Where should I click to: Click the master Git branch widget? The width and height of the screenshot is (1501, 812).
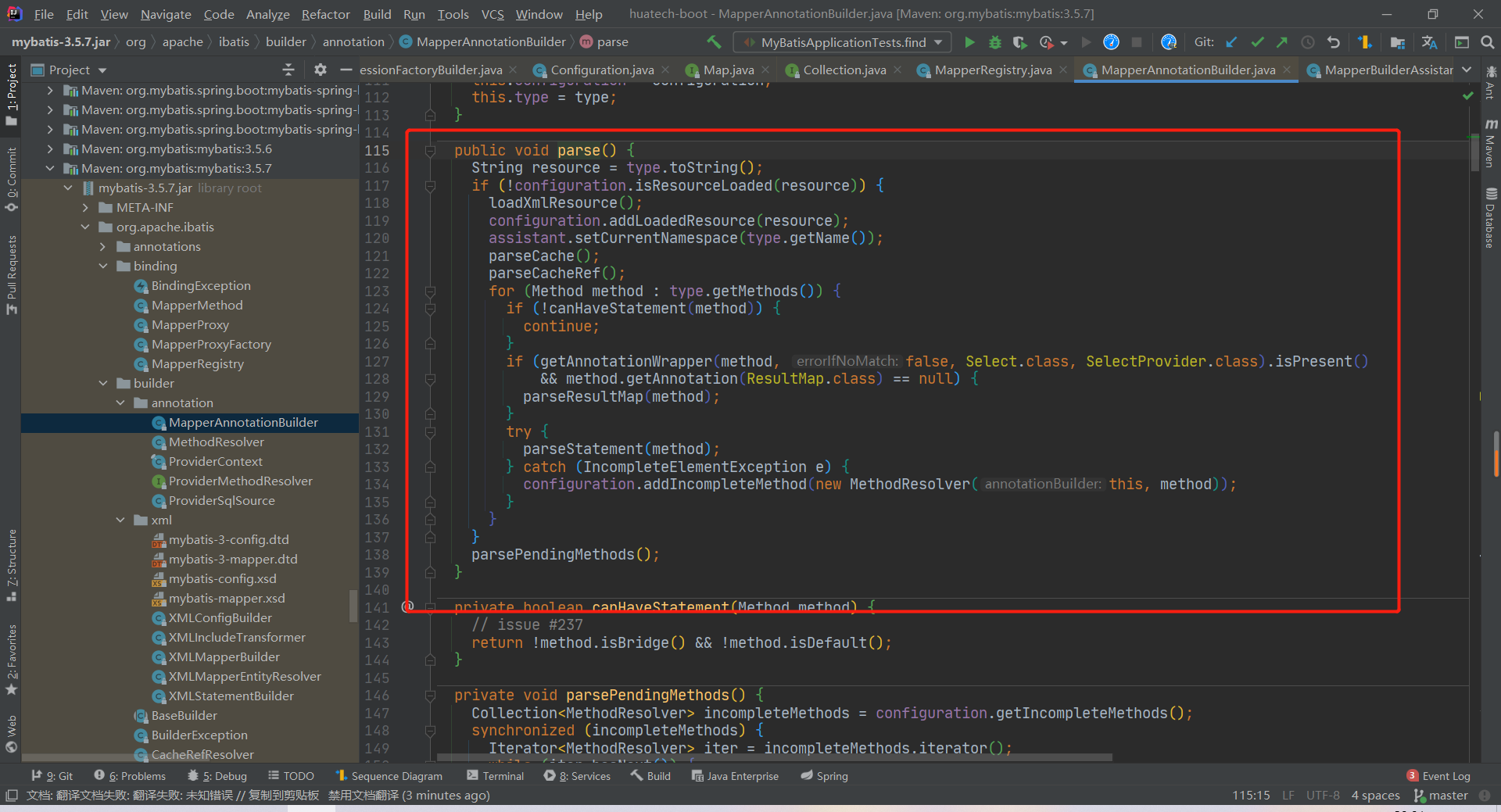(1441, 796)
